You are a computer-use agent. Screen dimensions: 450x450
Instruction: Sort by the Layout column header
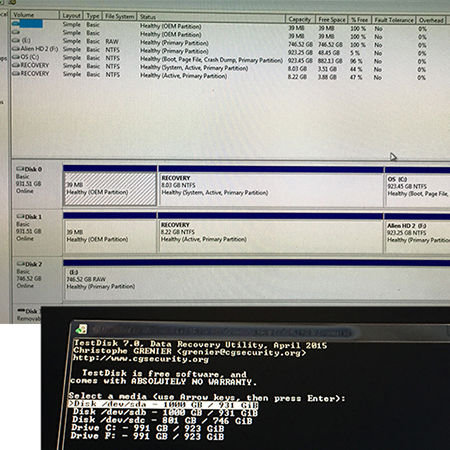pos(71,15)
